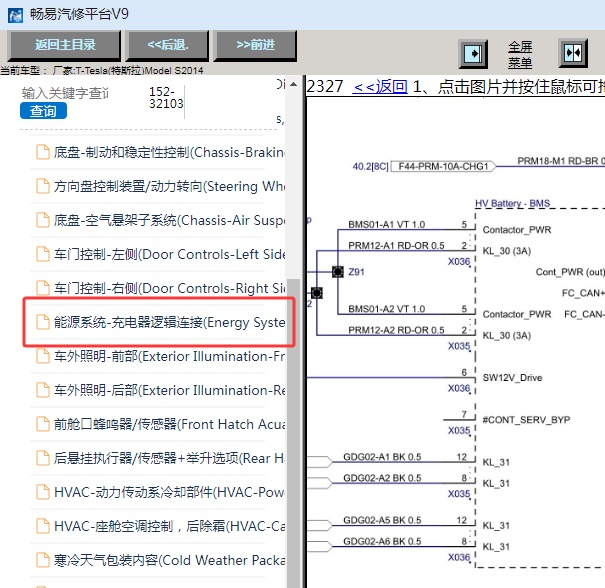Click document icon beside 底盘-制动和稳定性控制
605x588 pixels.
43,152
